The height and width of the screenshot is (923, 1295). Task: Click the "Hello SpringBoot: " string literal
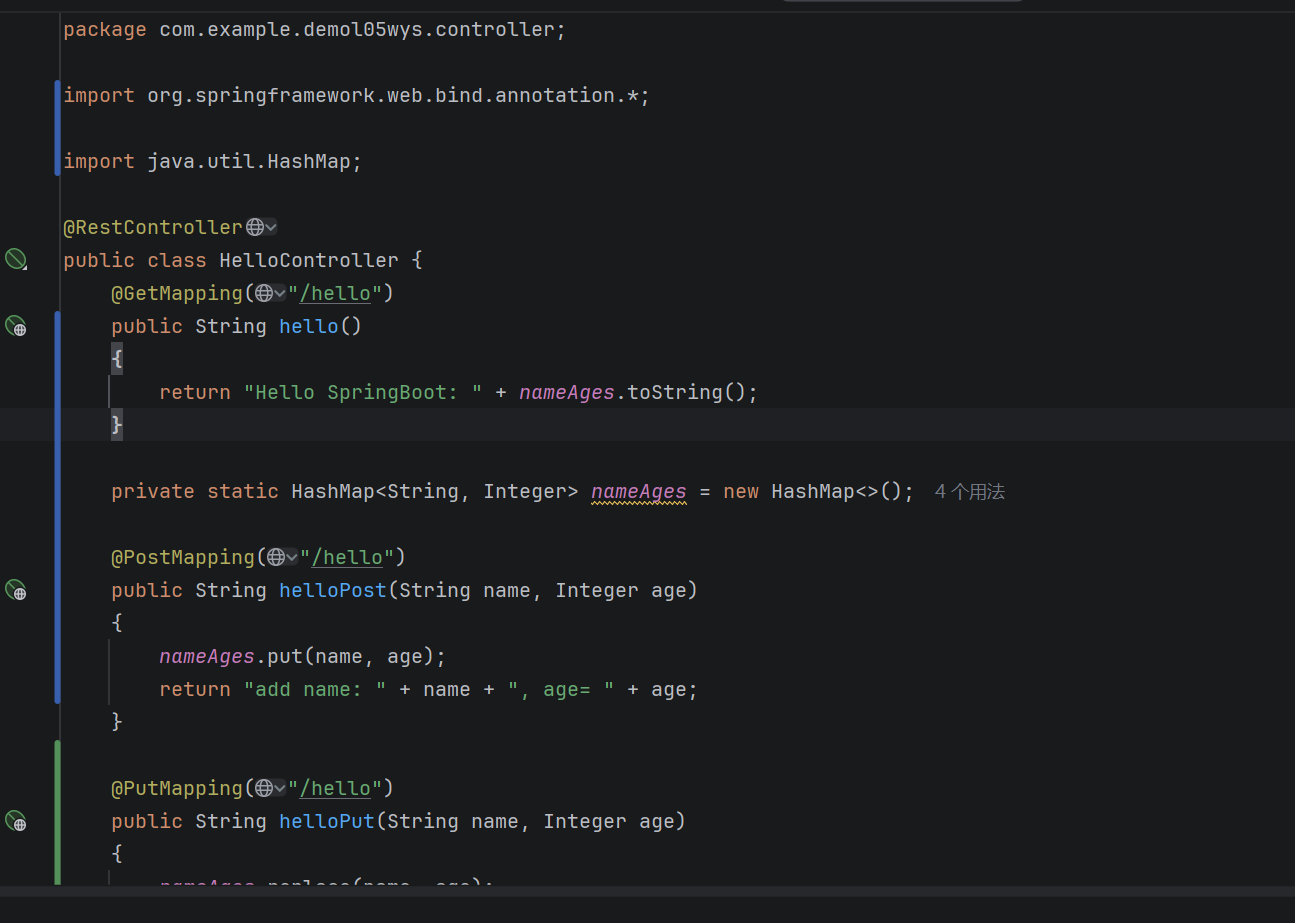(363, 392)
